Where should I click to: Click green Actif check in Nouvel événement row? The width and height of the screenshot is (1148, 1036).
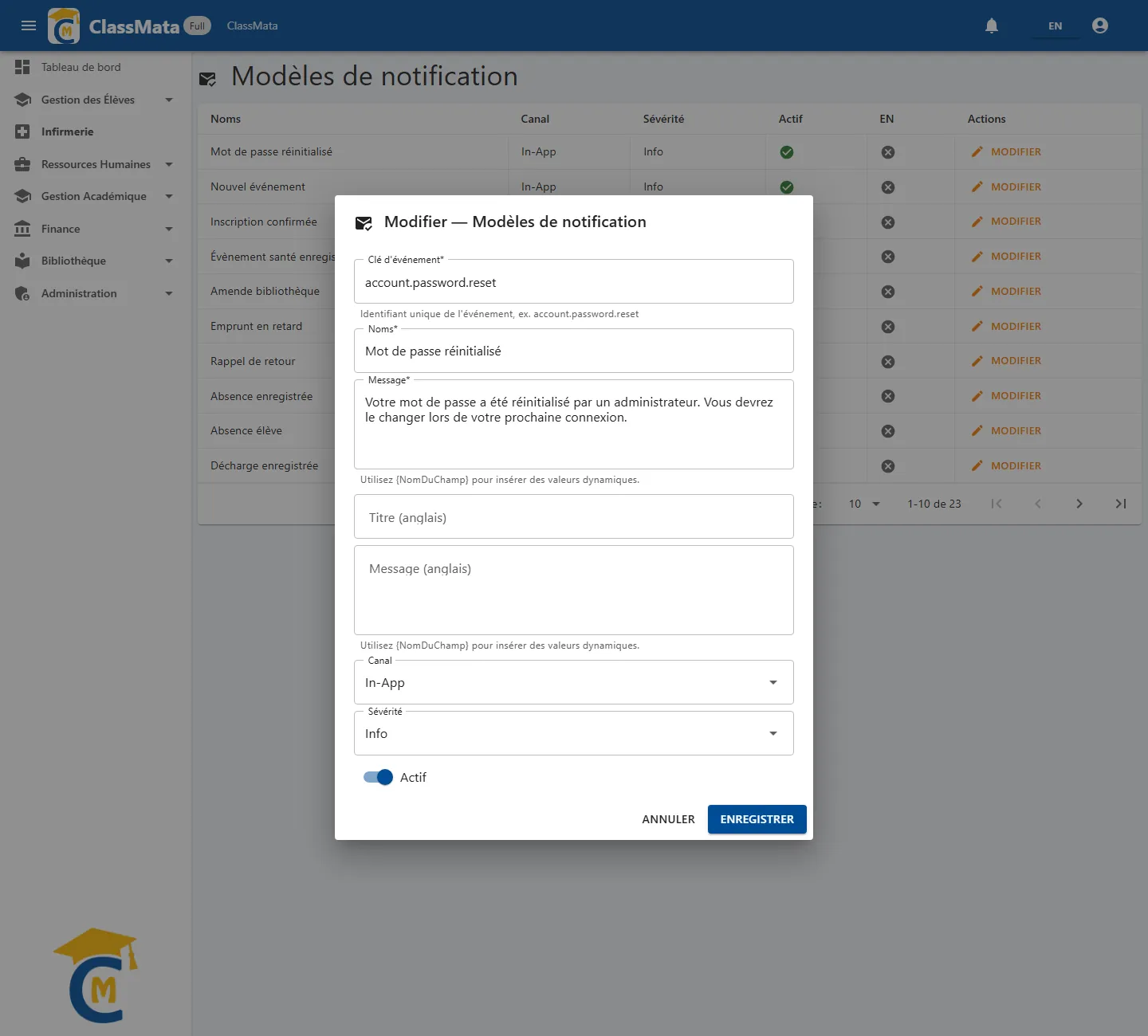coord(787,187)
